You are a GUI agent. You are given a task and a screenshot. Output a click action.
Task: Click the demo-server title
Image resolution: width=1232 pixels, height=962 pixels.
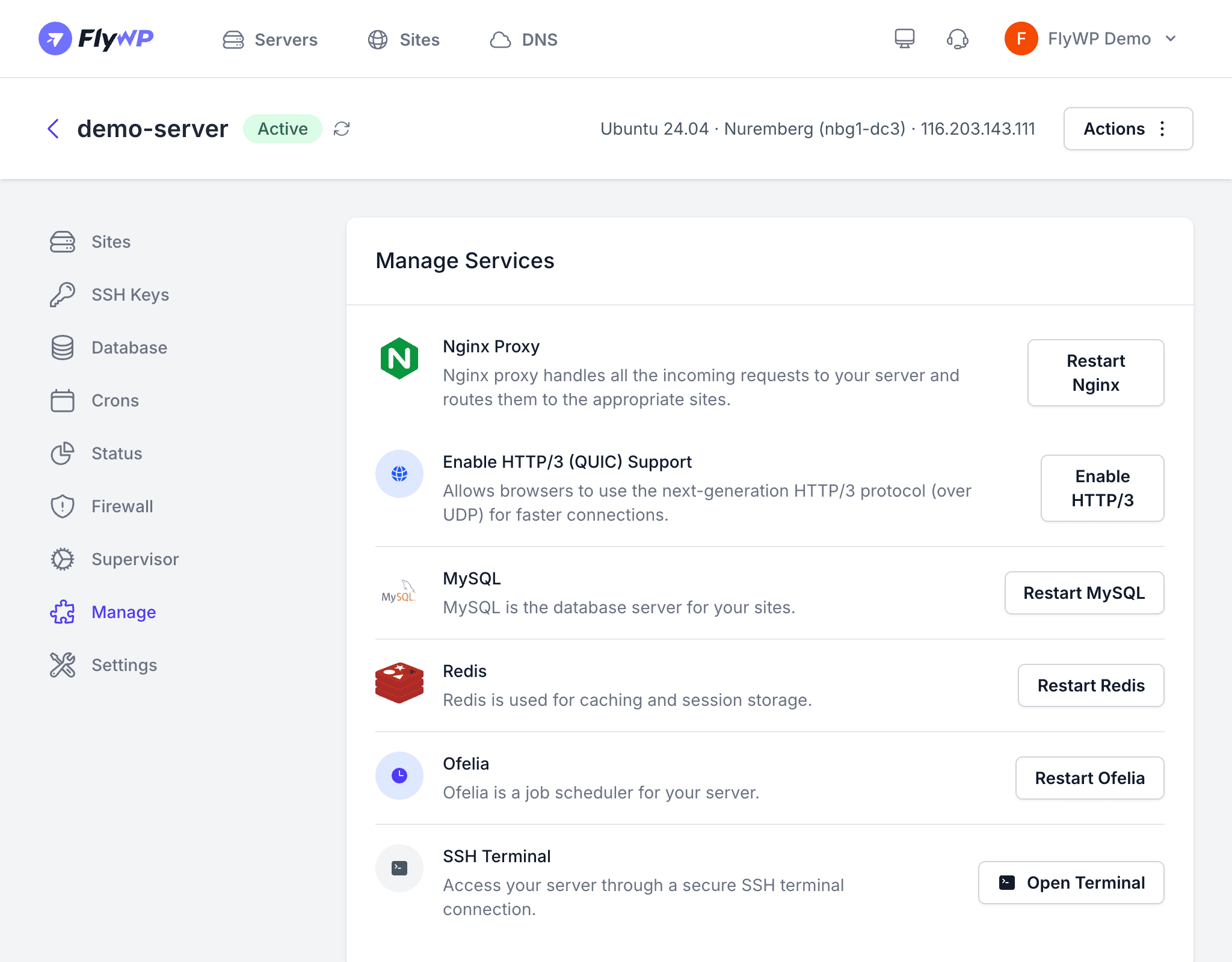153,129
